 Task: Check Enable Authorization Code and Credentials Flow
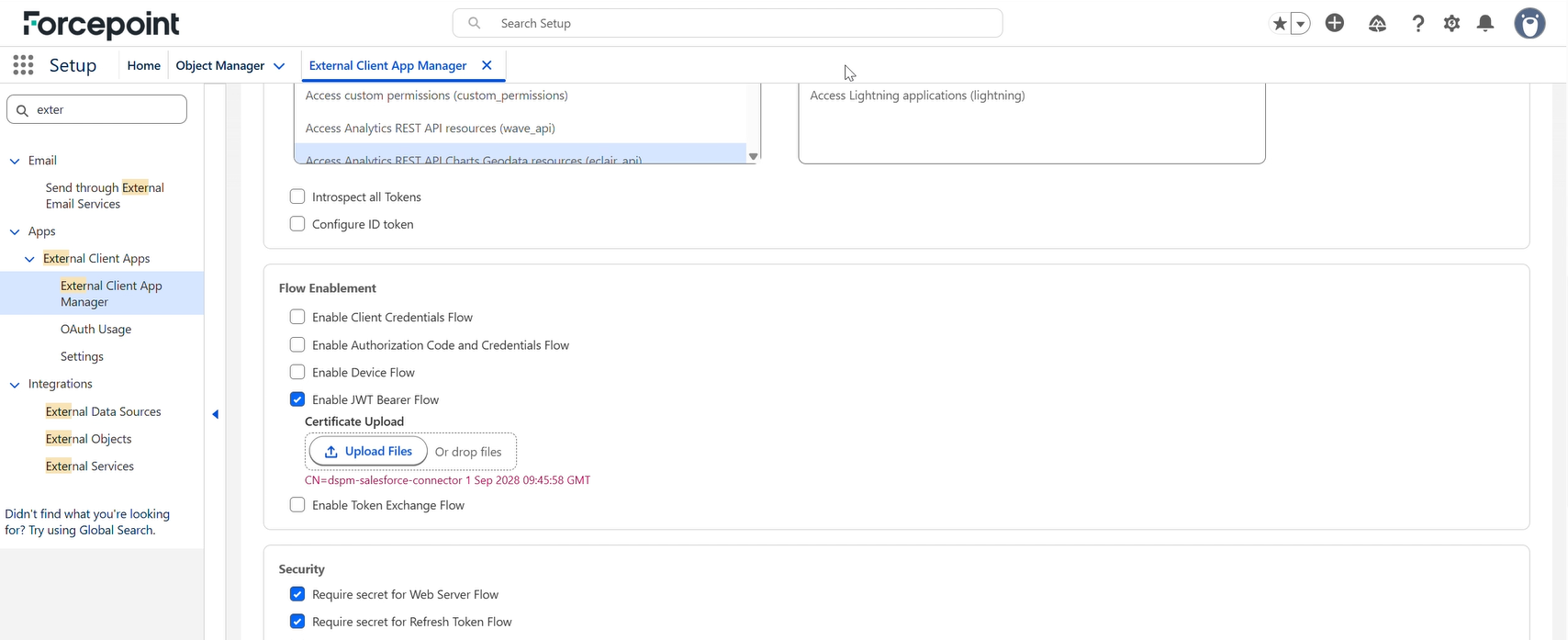pos(297,345)
